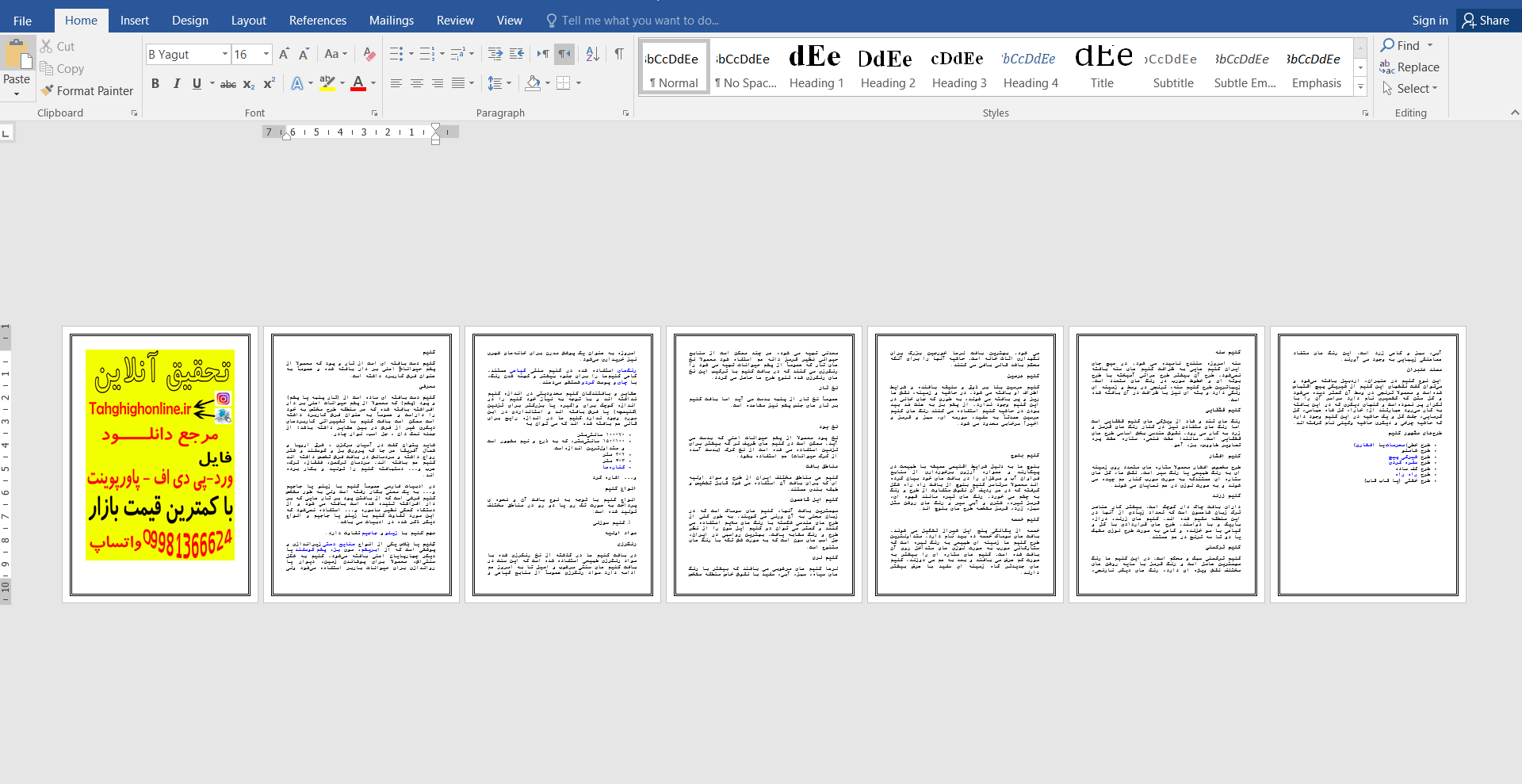
Task: Toggle right-to-left text direction
Action: click(x=564, y=54)
